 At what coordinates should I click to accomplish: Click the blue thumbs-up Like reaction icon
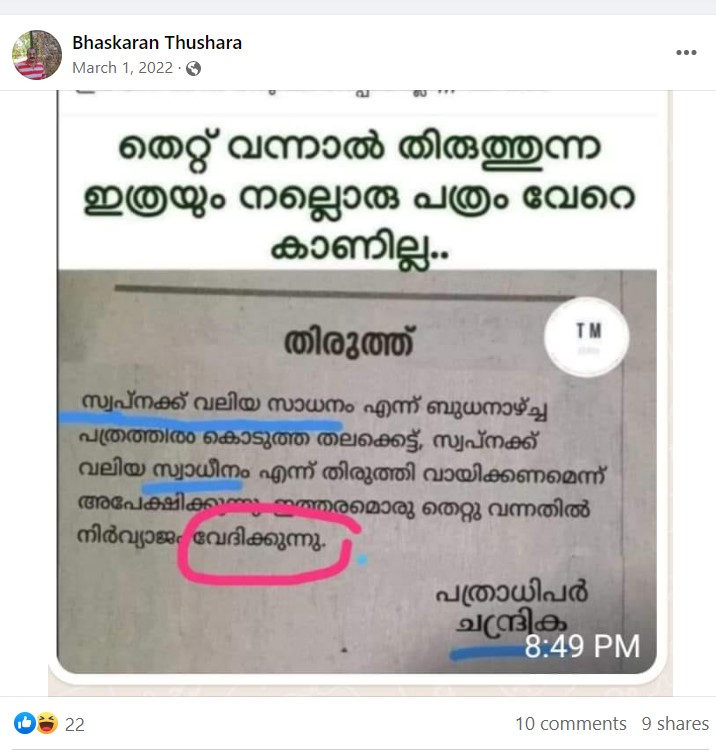tap(24, 723)
